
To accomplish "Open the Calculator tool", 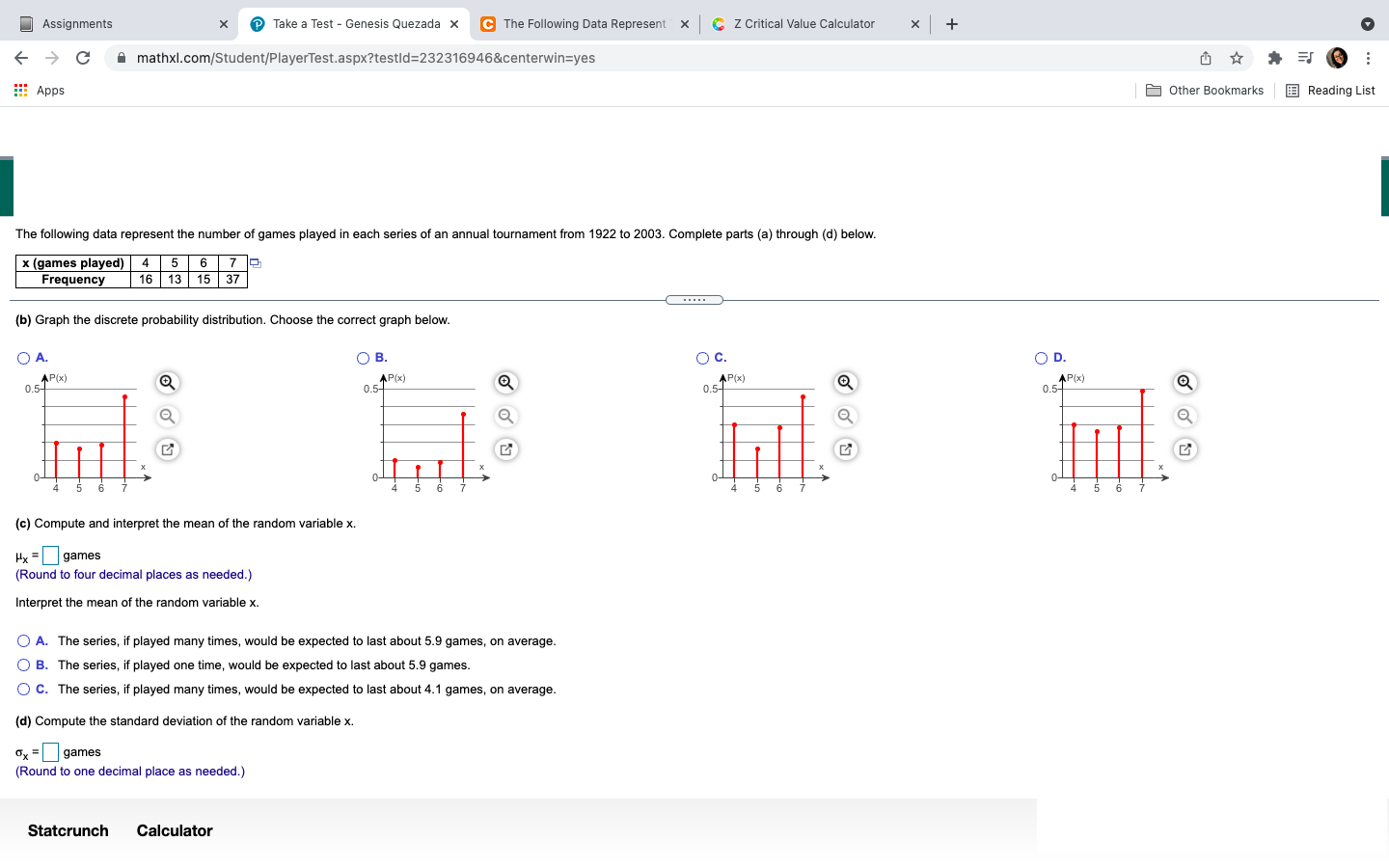I will (x=174, y=830).
